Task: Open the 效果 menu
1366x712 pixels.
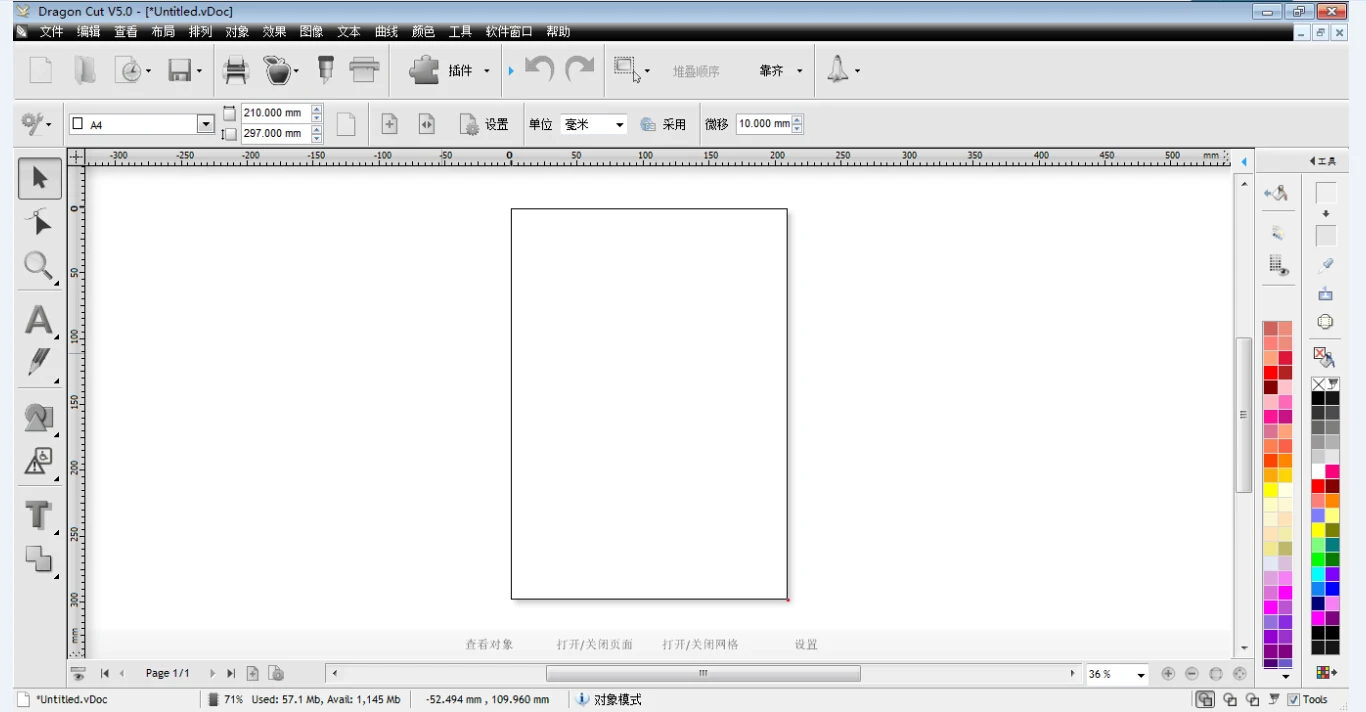Action: point(274,32)
